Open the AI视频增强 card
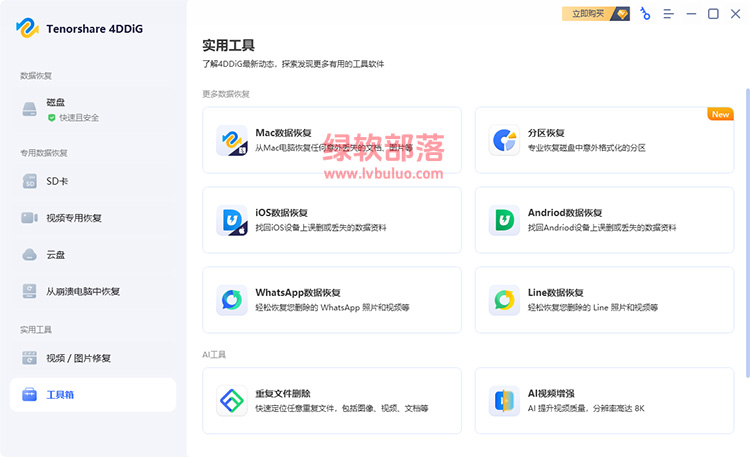 pos(605,401)
